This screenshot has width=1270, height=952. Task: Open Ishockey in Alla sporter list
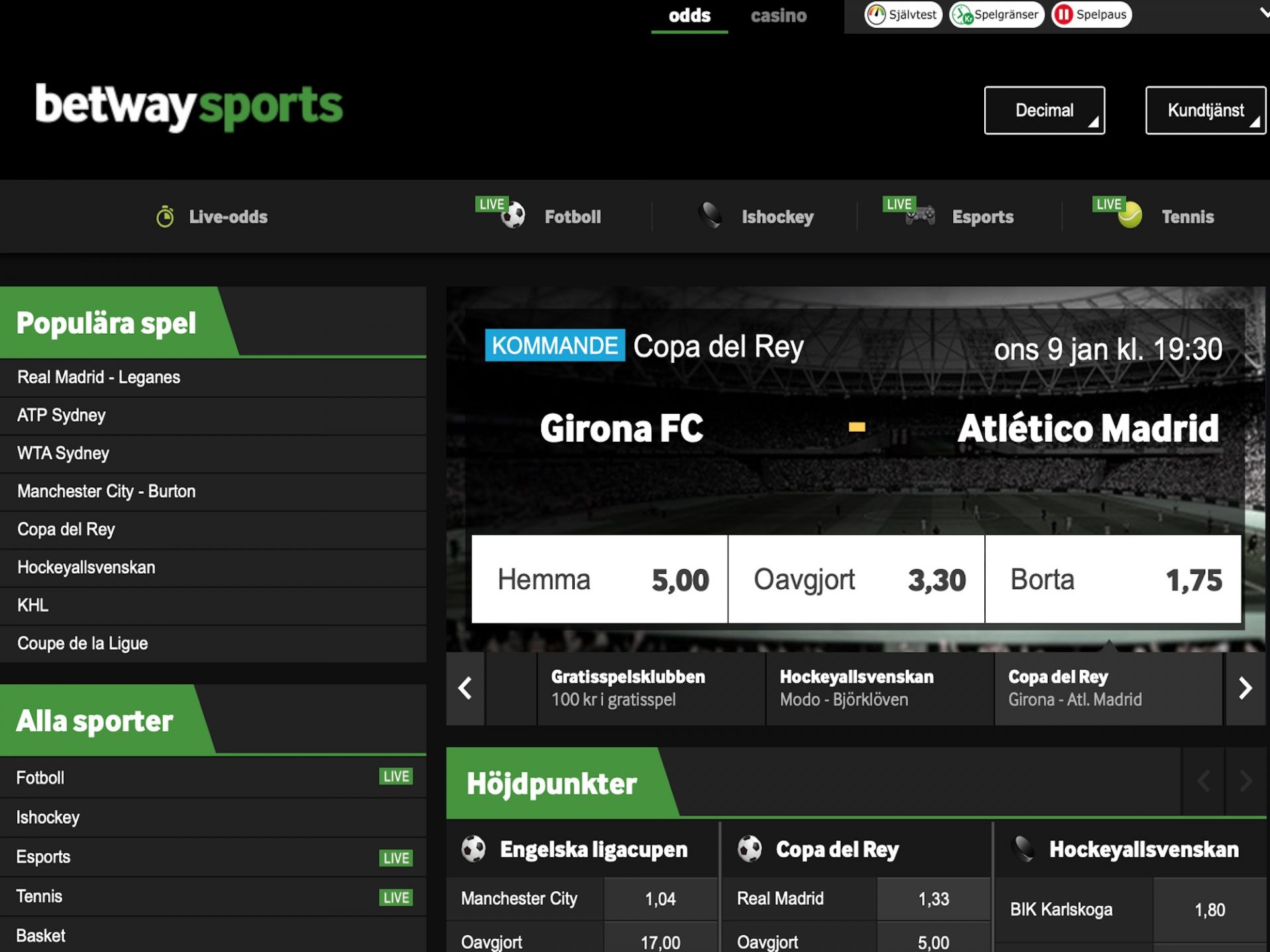213,818
